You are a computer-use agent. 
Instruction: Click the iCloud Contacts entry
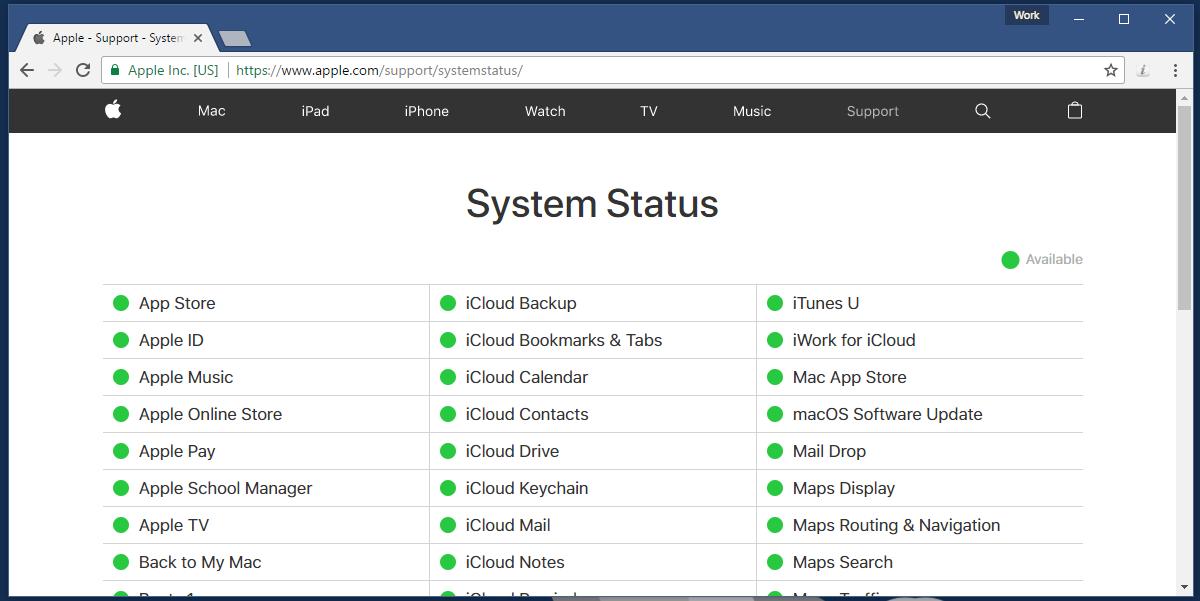coord(527,414)
